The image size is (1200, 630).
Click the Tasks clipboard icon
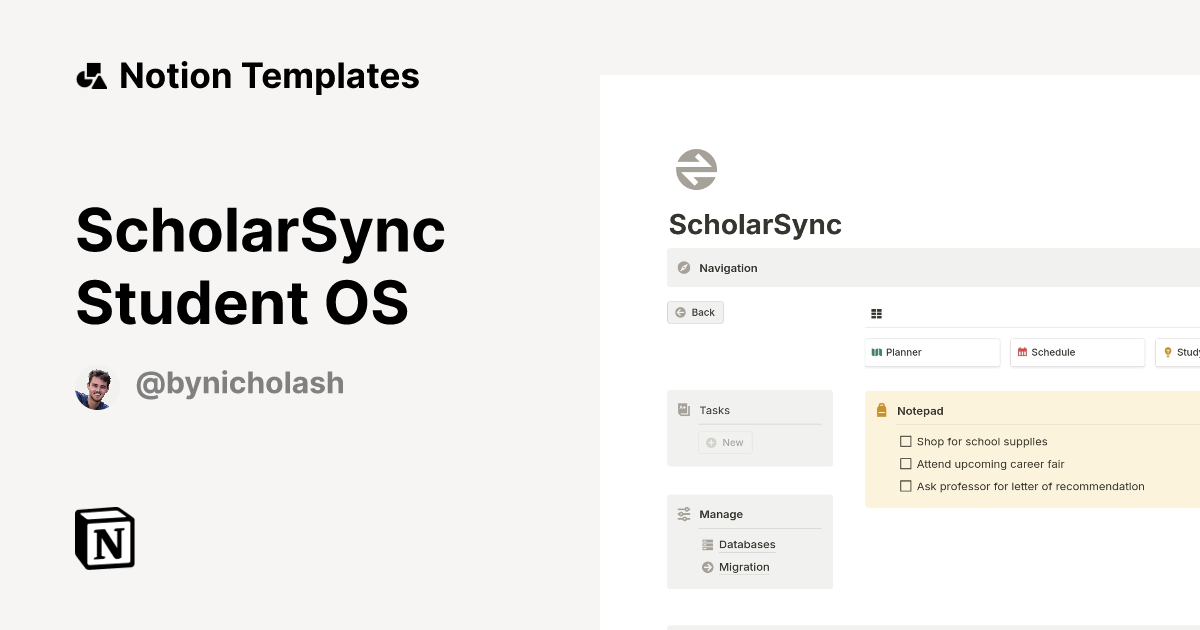684,409
